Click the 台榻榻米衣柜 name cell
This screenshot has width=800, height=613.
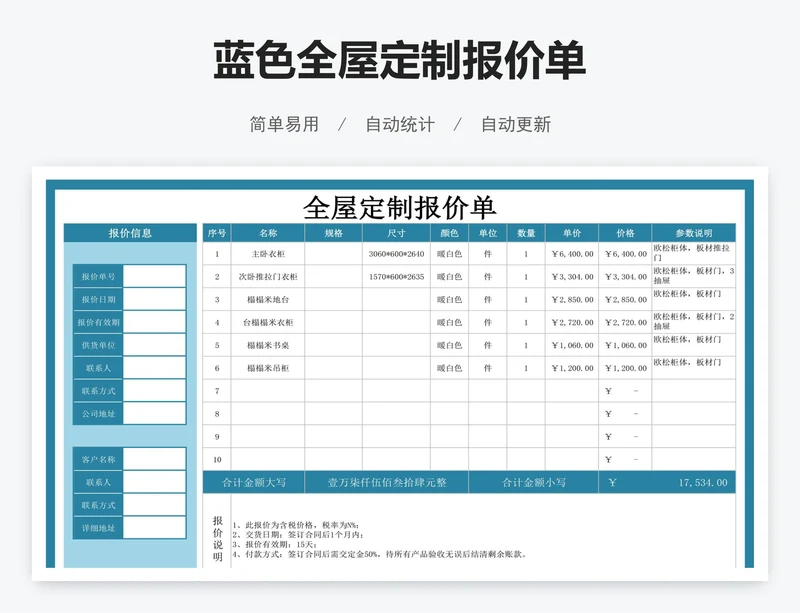(268, 323)
